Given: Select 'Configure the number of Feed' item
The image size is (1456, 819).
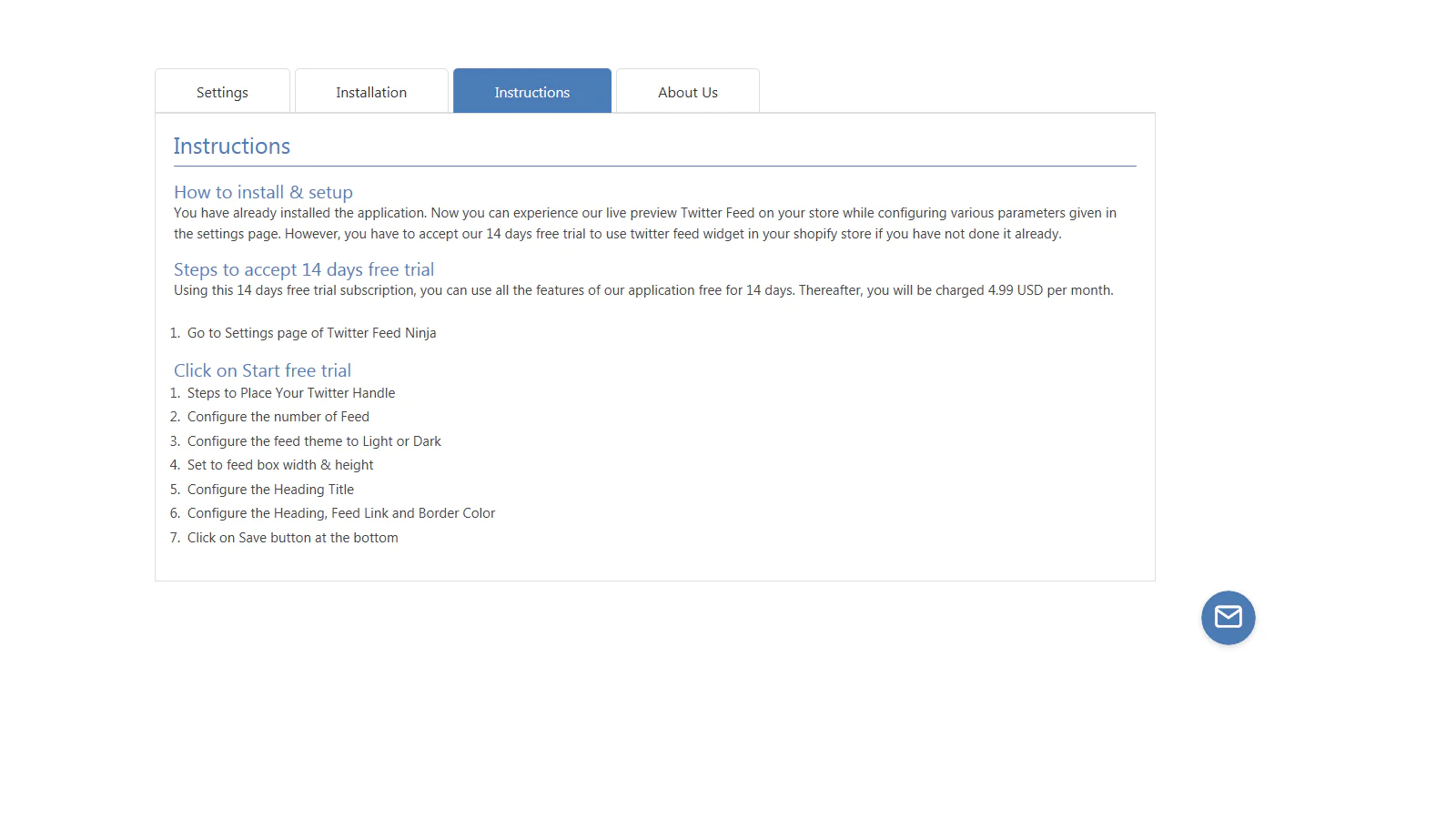Looking at the screenshot, I should tap(278, 417).
